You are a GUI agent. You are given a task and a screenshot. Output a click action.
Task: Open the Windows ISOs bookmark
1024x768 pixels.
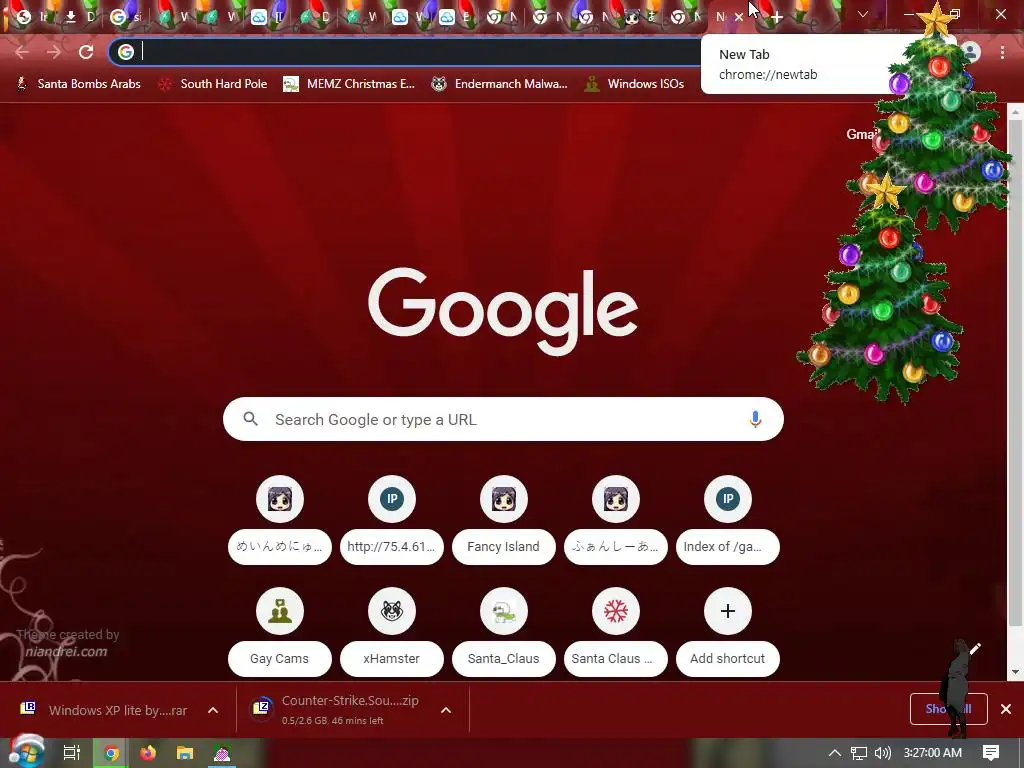[635, 84]
